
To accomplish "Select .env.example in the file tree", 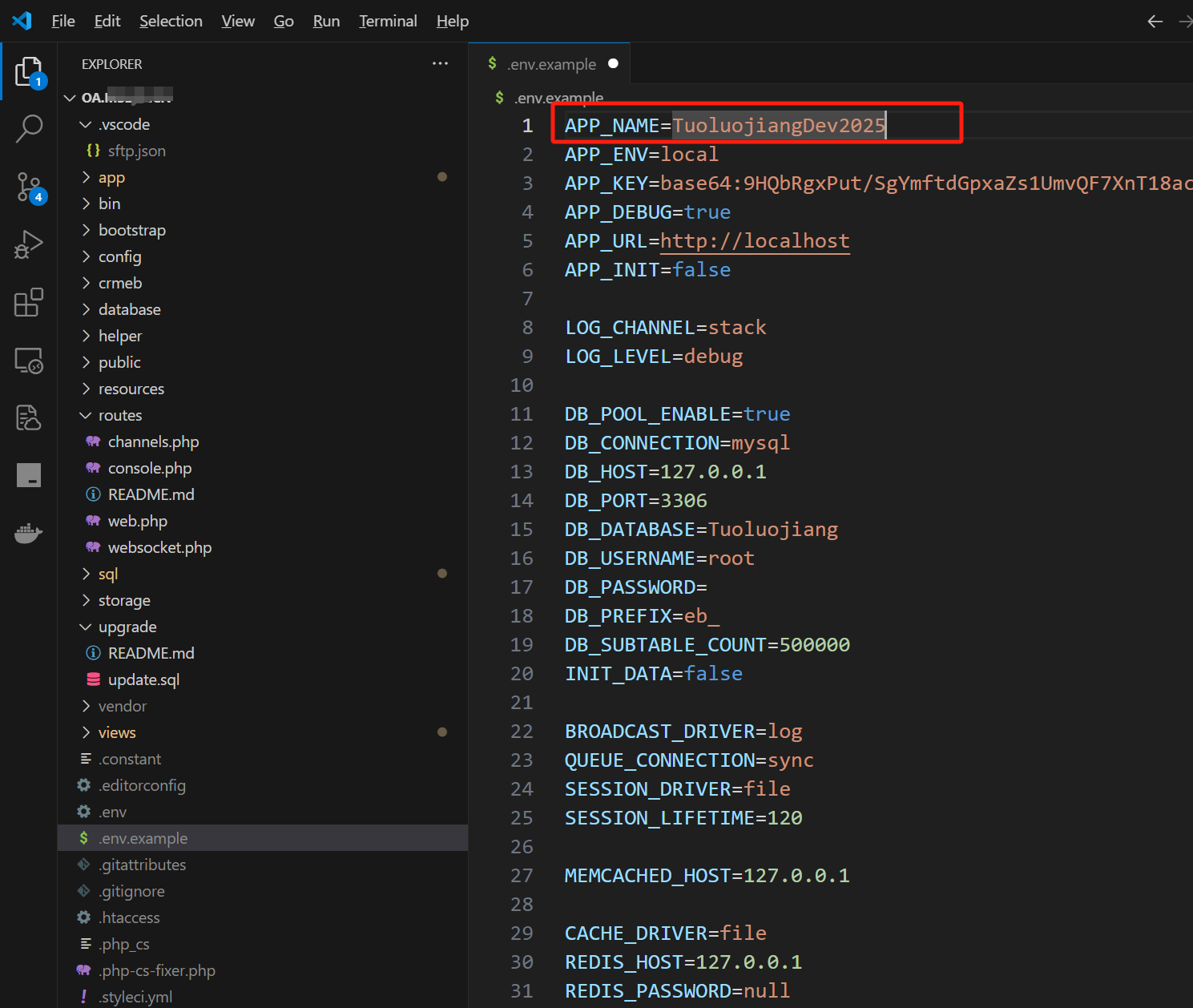I will 263,838.
